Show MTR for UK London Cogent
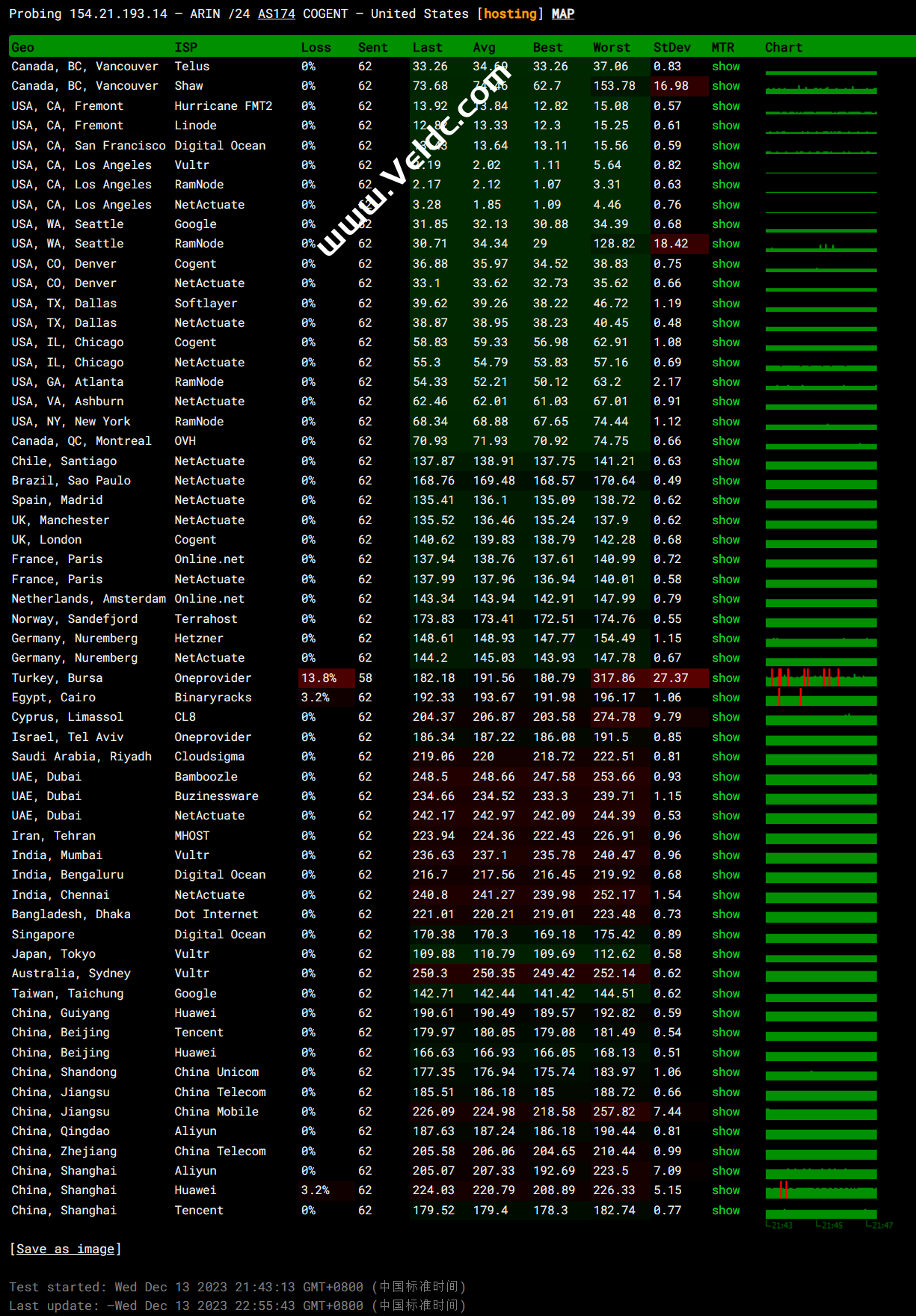 click(x=725, y=540)
